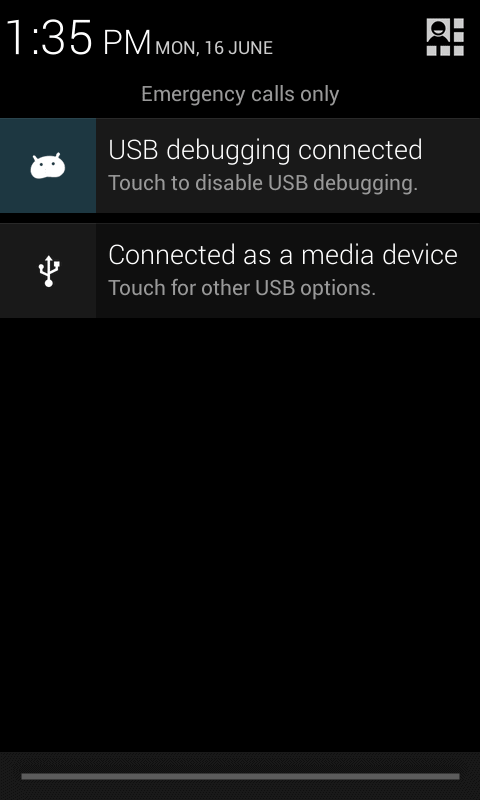The height and width of the screenshot is (800, 480).
Task: Tap the MON, 16 JUNE date
Action: pyautogui.click(x=214, y=48)
